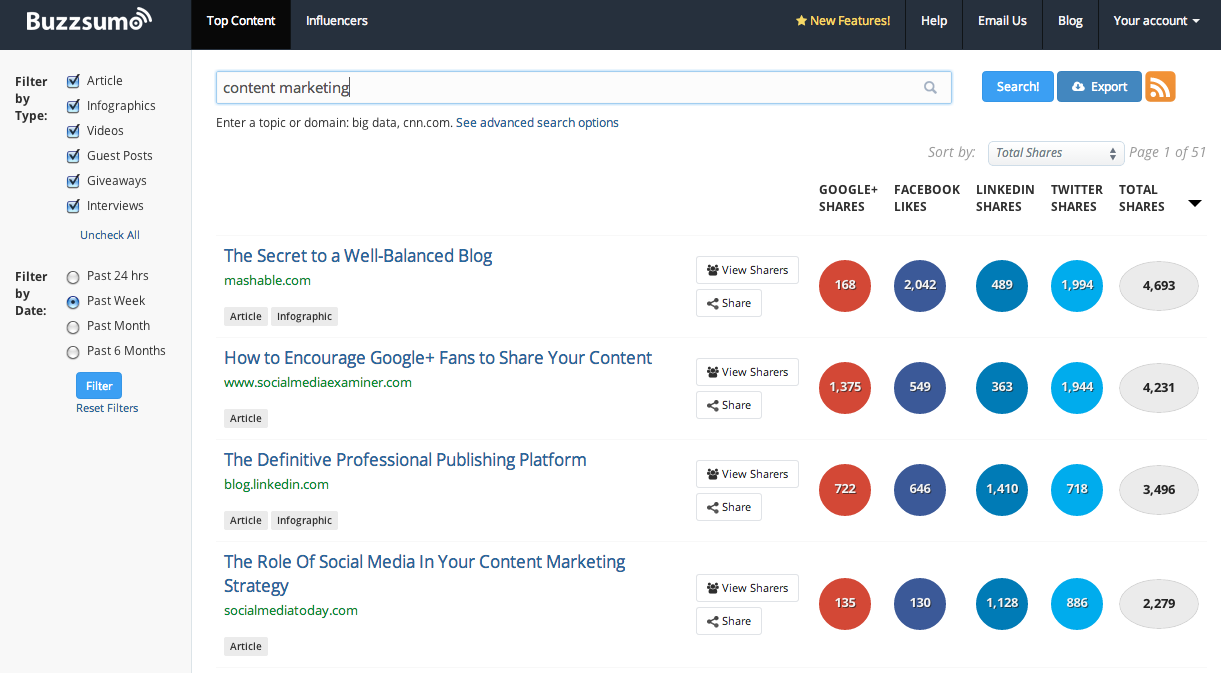Click the socialmediatoday.com domain link
The width and height of the screenshot is (1221, 673).
(291, 610)
